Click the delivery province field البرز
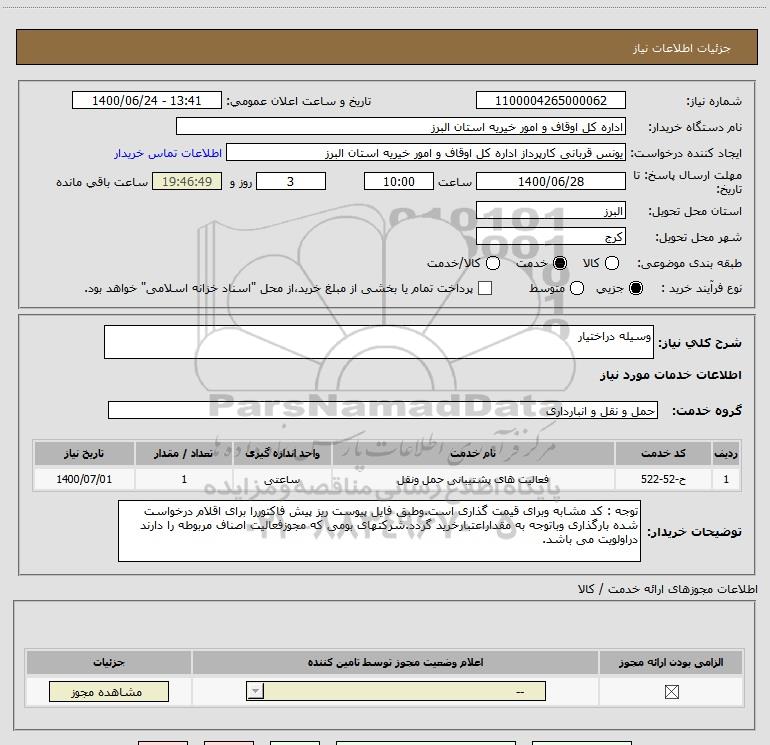The image size is (770, 745). [550, 211]
